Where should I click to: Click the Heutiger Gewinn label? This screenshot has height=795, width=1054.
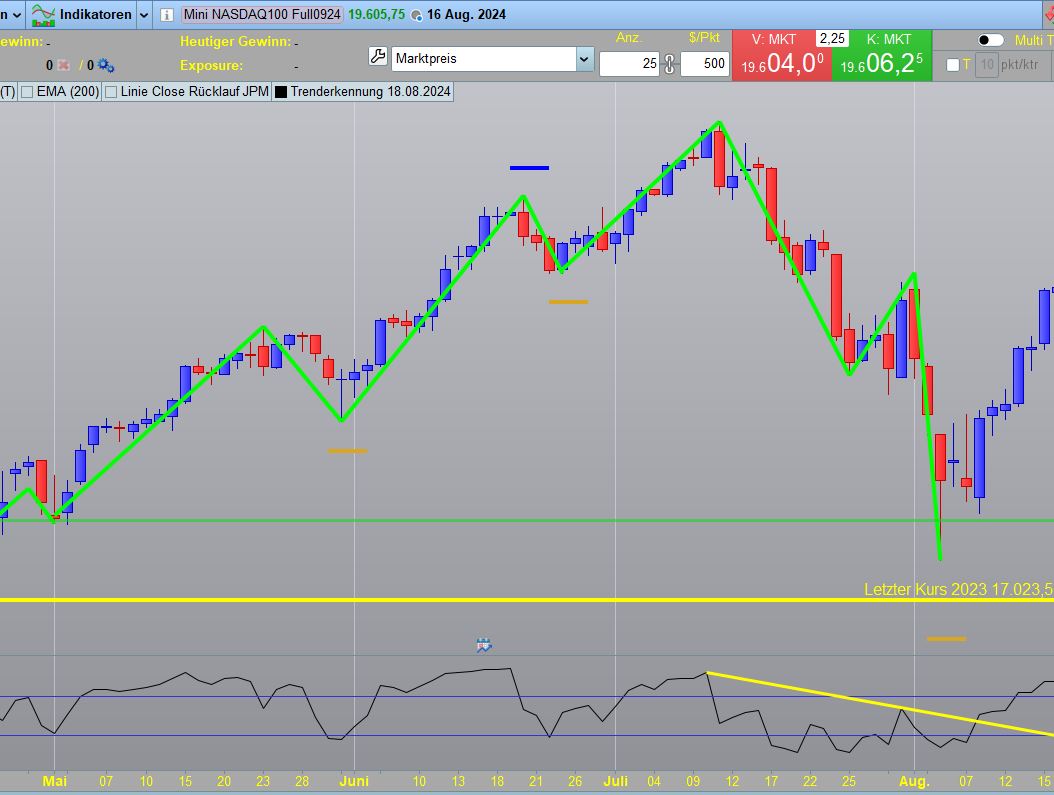[x=235, y=42]
